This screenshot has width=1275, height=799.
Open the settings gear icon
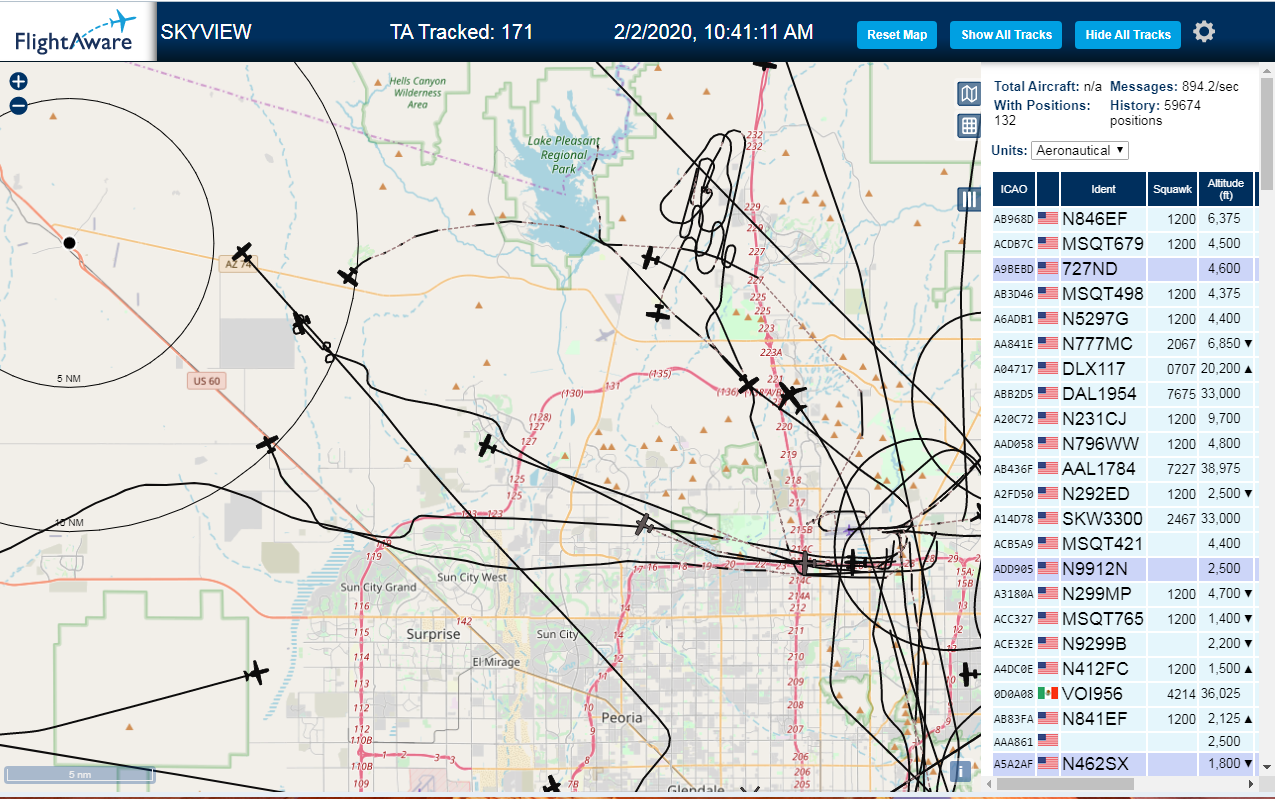(1204, 32)
